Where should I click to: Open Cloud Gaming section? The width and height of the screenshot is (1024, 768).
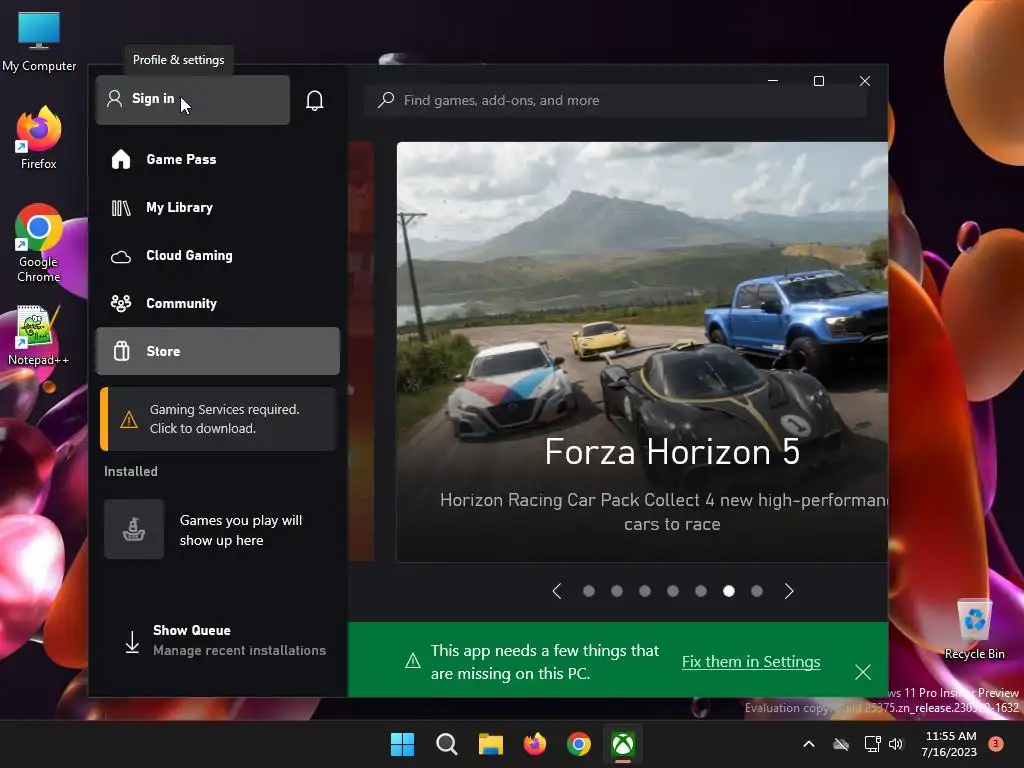(217, 255)
